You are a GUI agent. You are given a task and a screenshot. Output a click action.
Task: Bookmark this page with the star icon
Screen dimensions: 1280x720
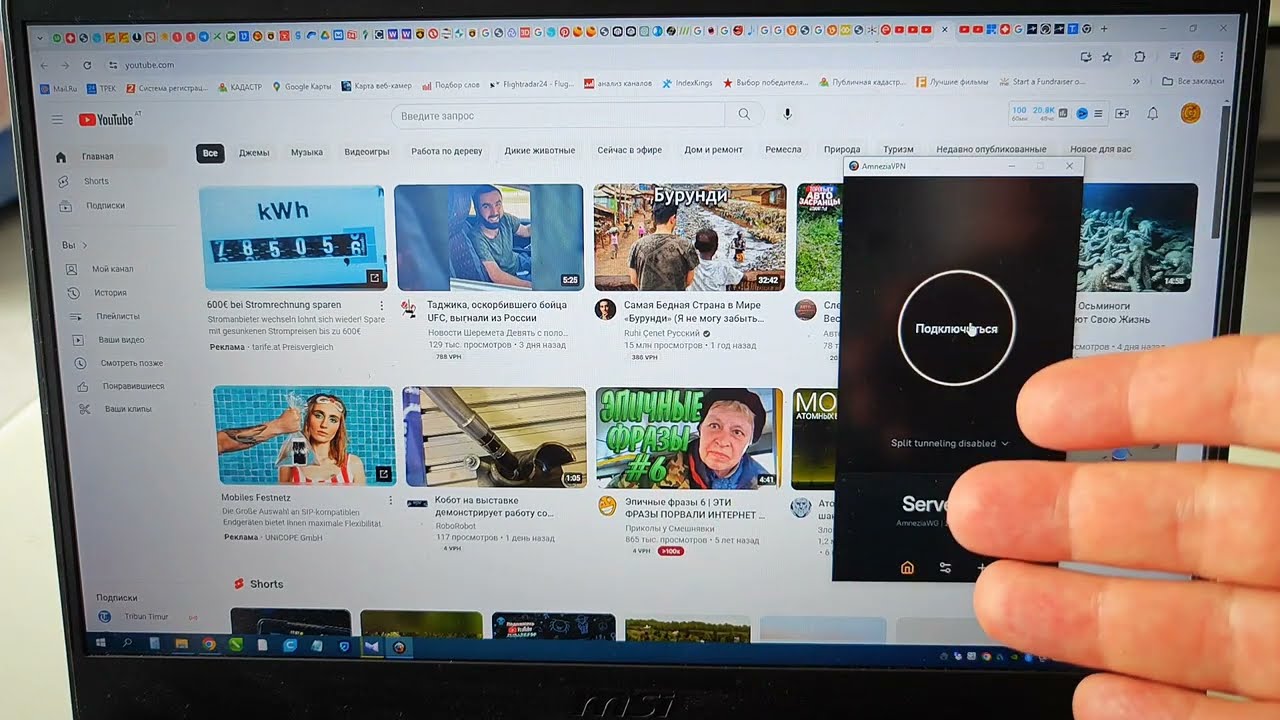[1107, 57]
